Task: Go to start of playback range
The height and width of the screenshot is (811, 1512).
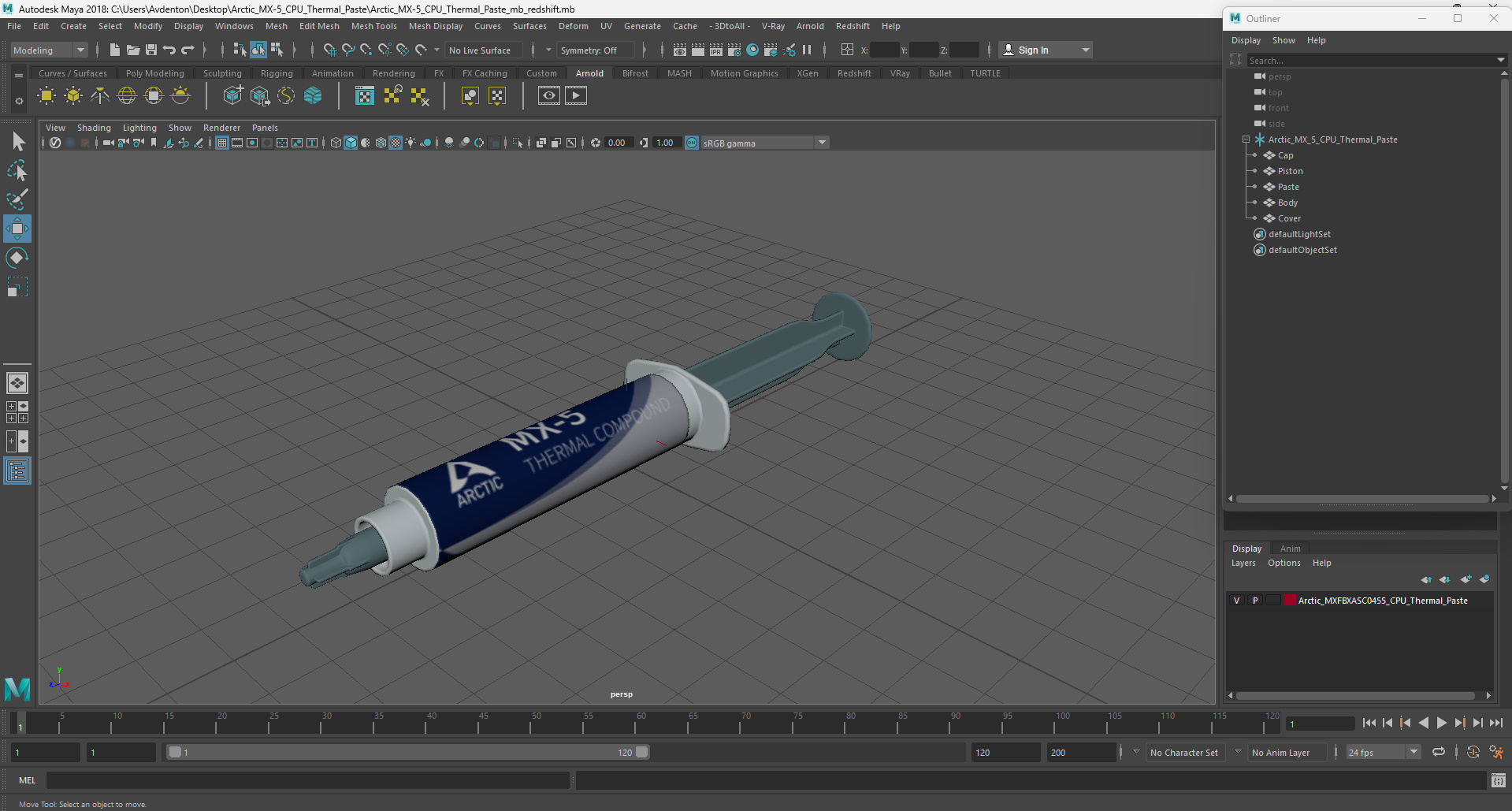Action: click(x=1369, y=723)
